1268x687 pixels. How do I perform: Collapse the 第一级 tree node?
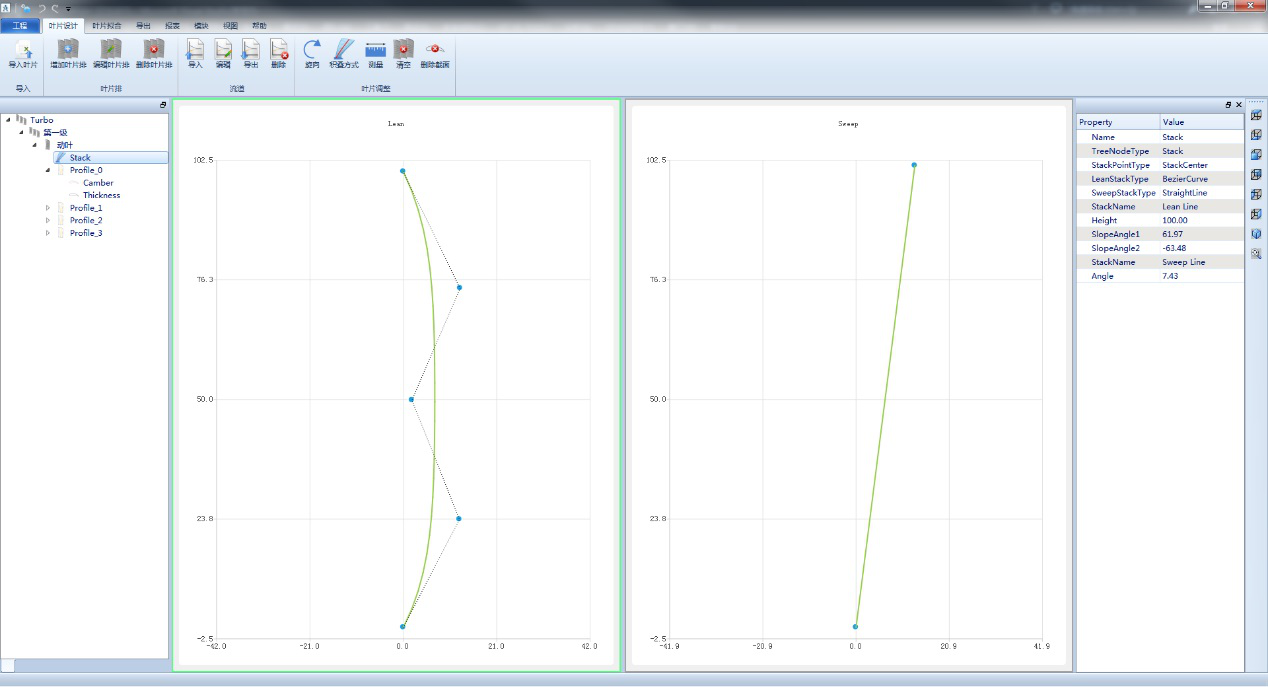click(x=21, y=132)
